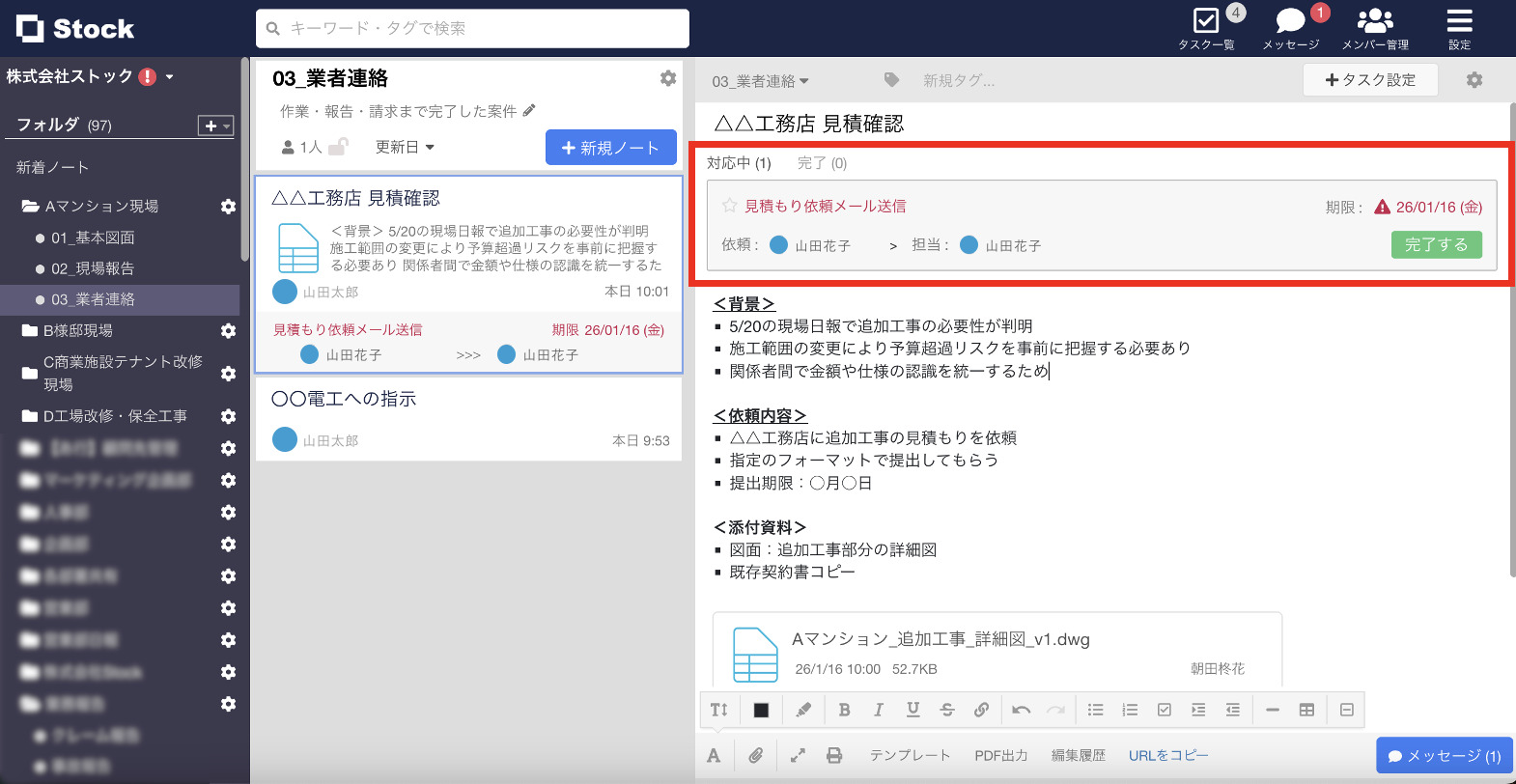1516x784 pixels.
Task: Open Messages in the top bar
Action: pos(1290,20)
